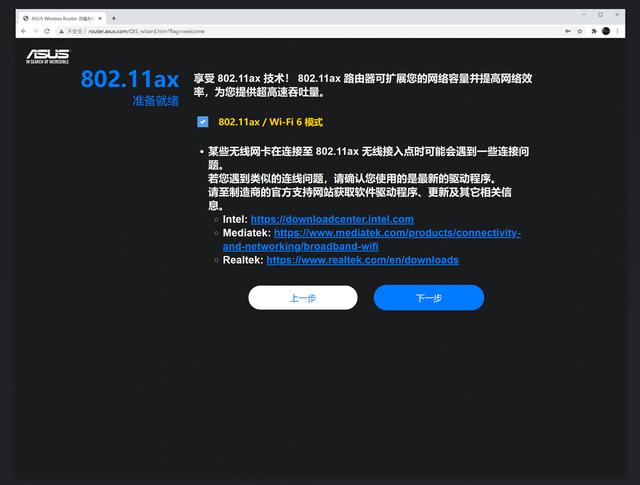
Task: Click the browser forward arrow
Action: point(35,31)
